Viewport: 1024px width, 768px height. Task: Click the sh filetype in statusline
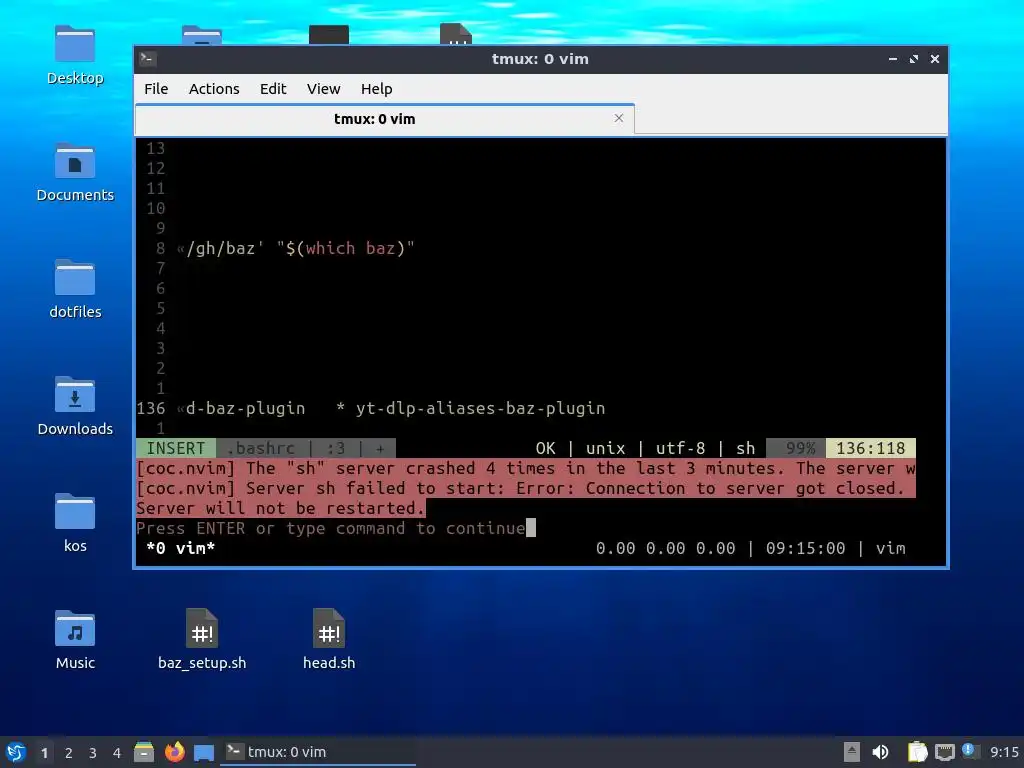(x=746, y=448)
